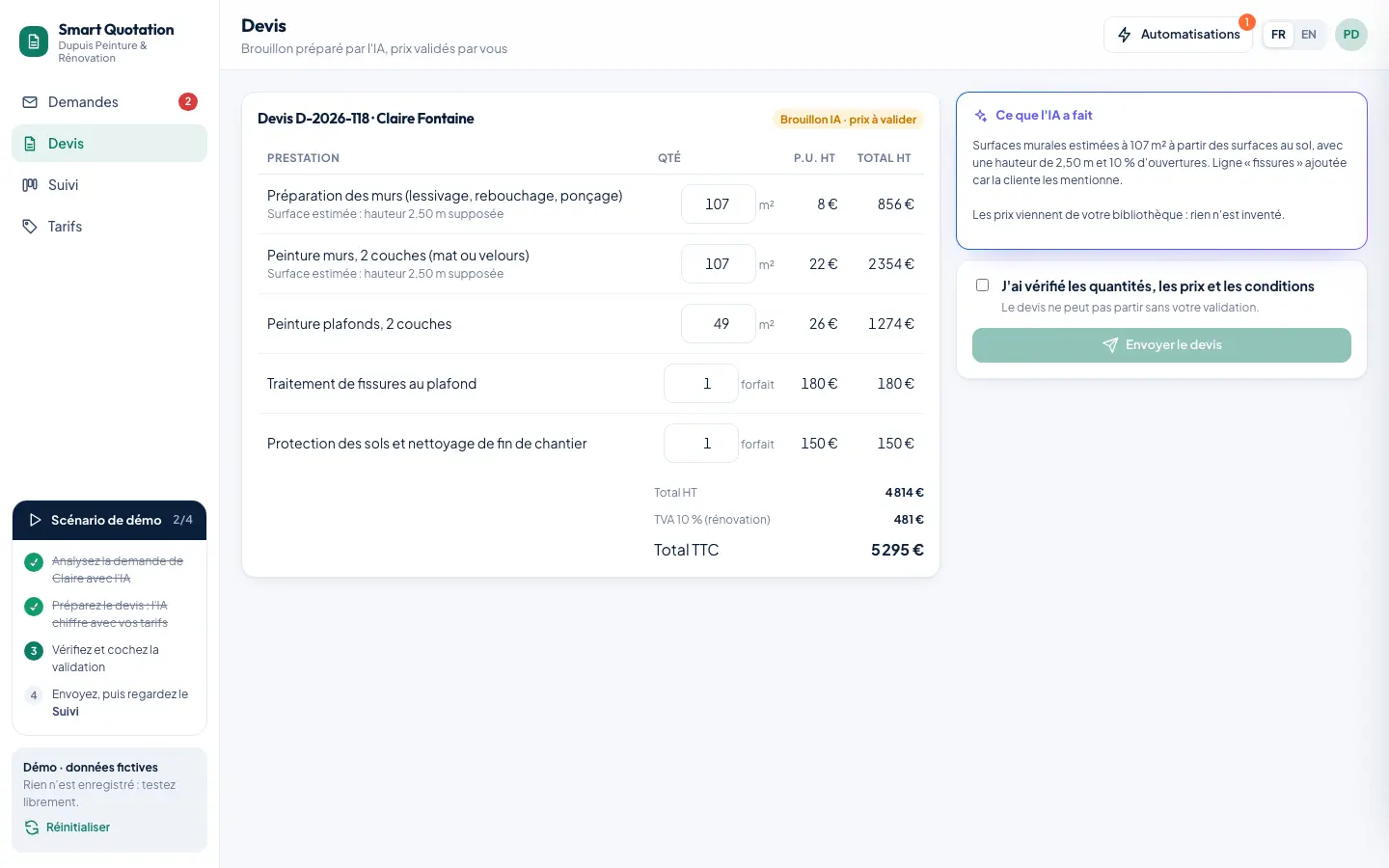Click step 3 number circle in demo scenario
This screenshot has width=1389, height=868.
point(34,650)
